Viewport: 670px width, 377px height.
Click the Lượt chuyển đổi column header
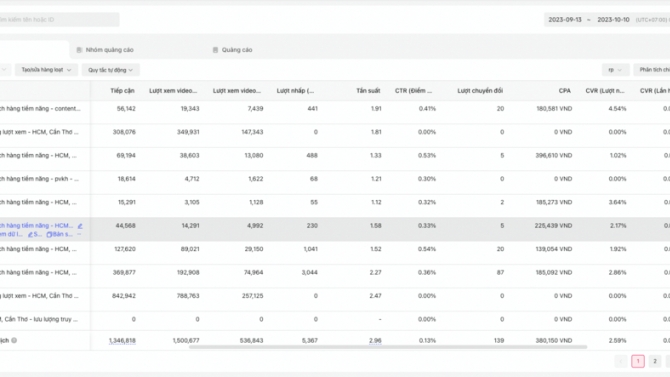pos(480,91)
